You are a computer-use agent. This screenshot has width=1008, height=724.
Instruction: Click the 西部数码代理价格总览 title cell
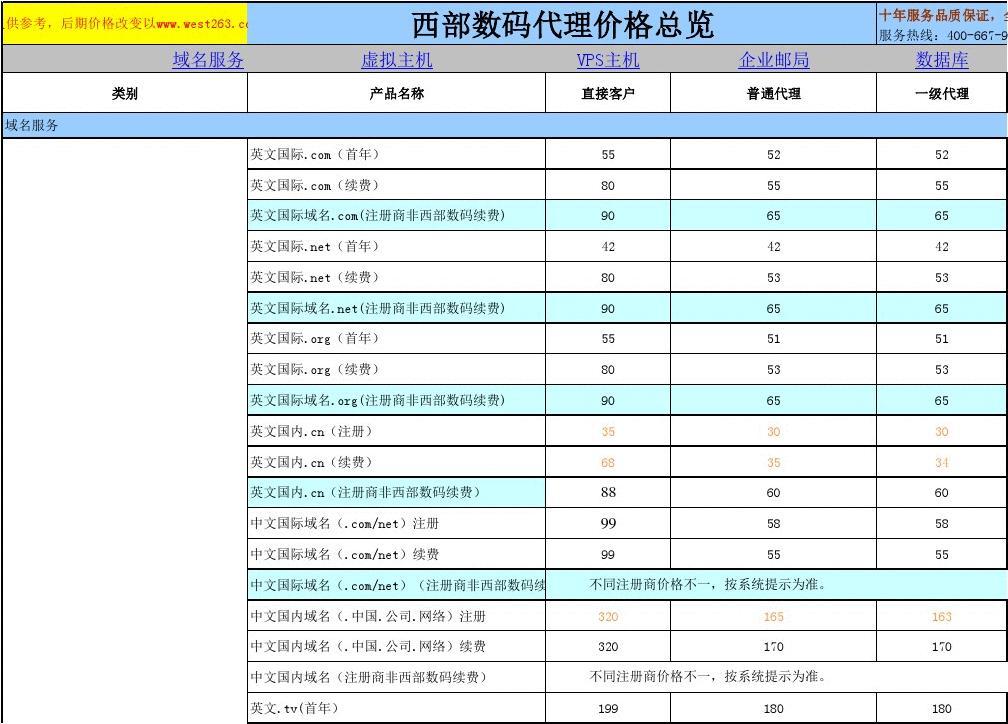(x=561, y=24)
